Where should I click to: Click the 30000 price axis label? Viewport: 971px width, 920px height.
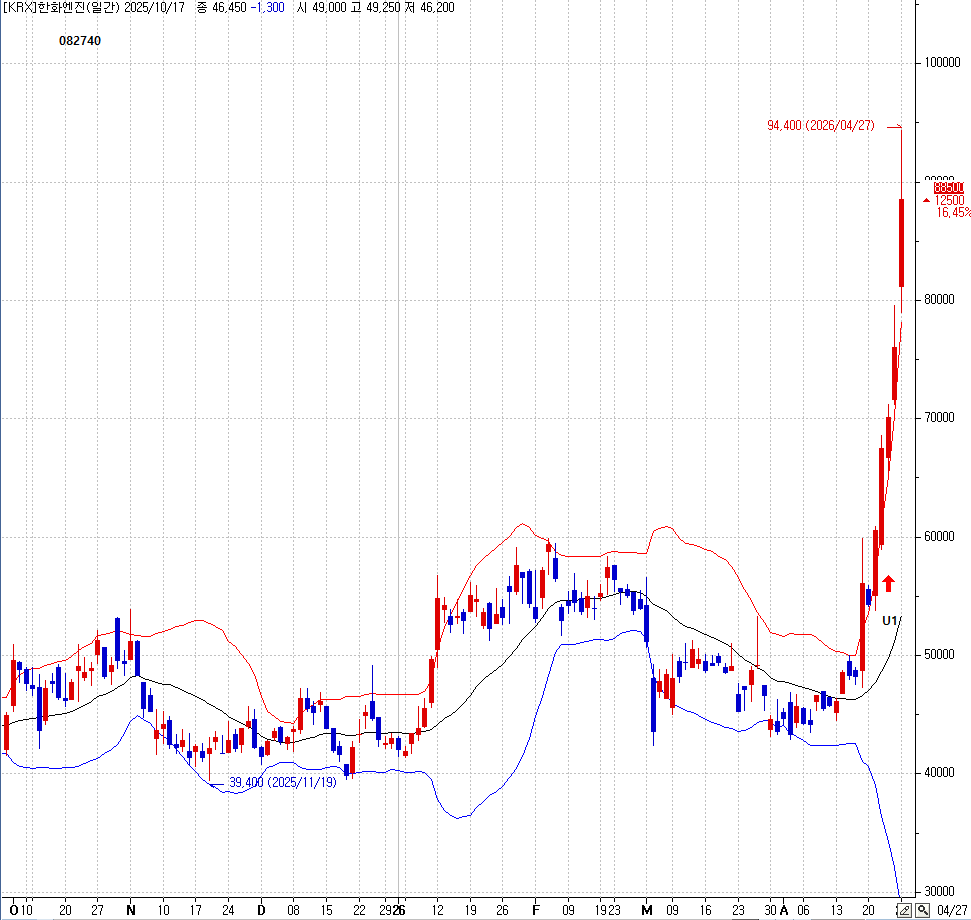(939, 892)
